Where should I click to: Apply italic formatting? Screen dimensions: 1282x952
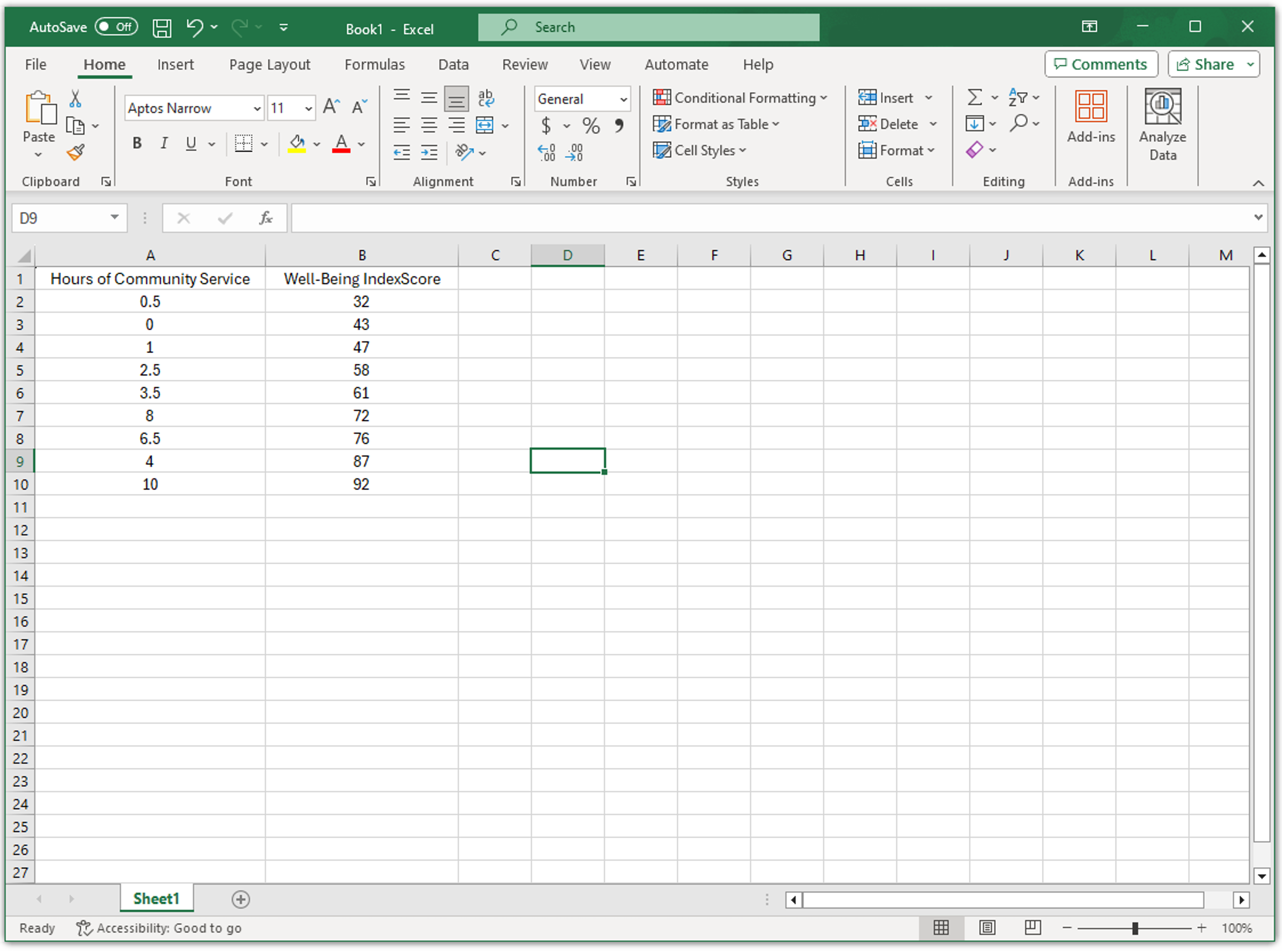(164, 143)
